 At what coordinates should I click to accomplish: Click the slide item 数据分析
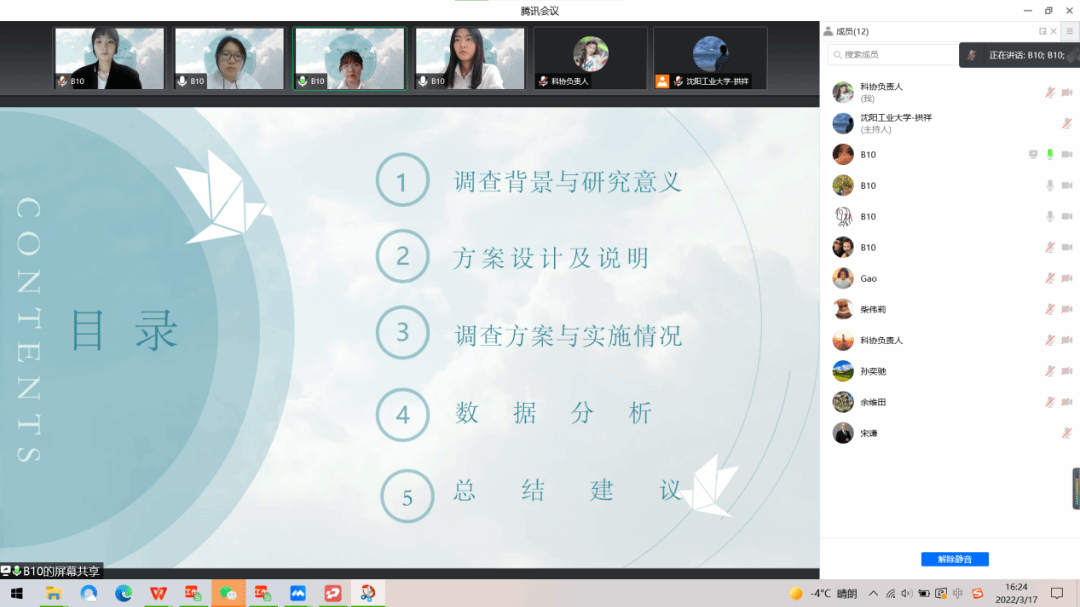(x=554, y=413)
